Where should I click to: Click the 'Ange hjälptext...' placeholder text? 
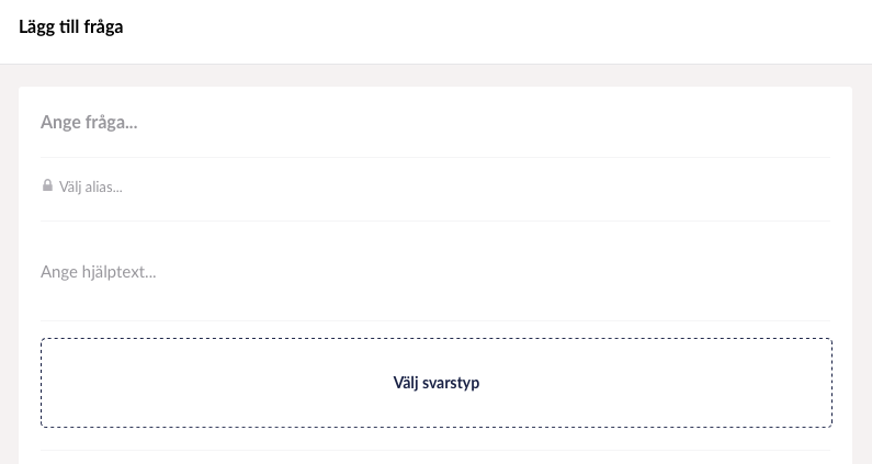point(98,272)
